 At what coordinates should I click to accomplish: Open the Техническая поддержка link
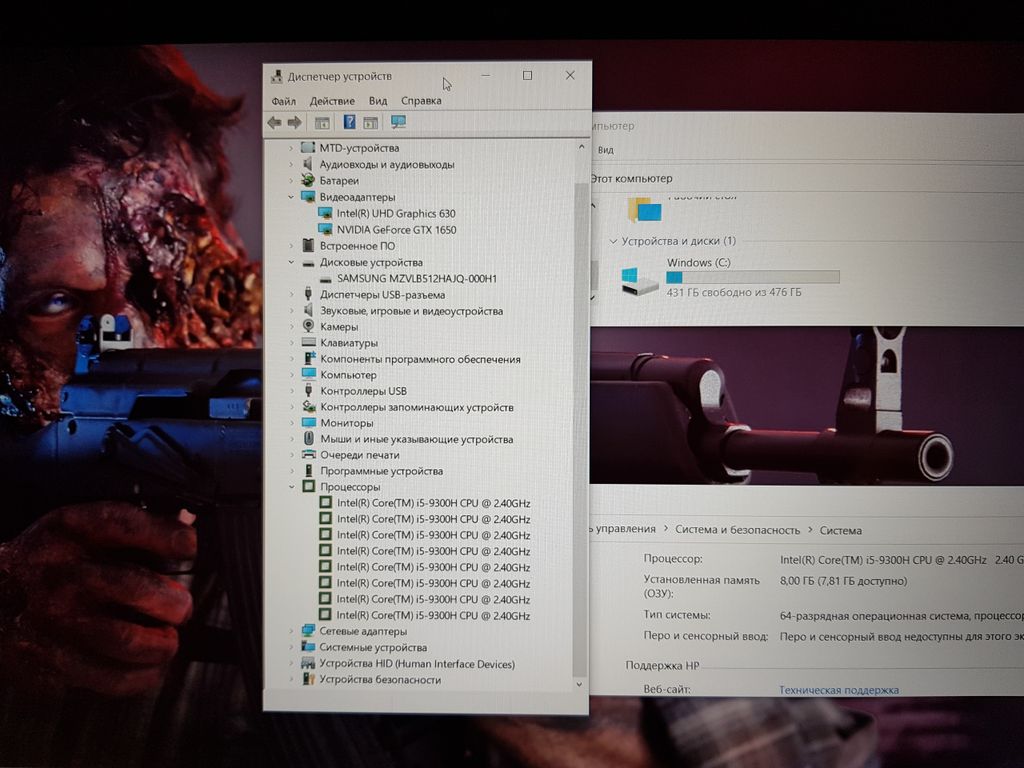pos(839,690)
